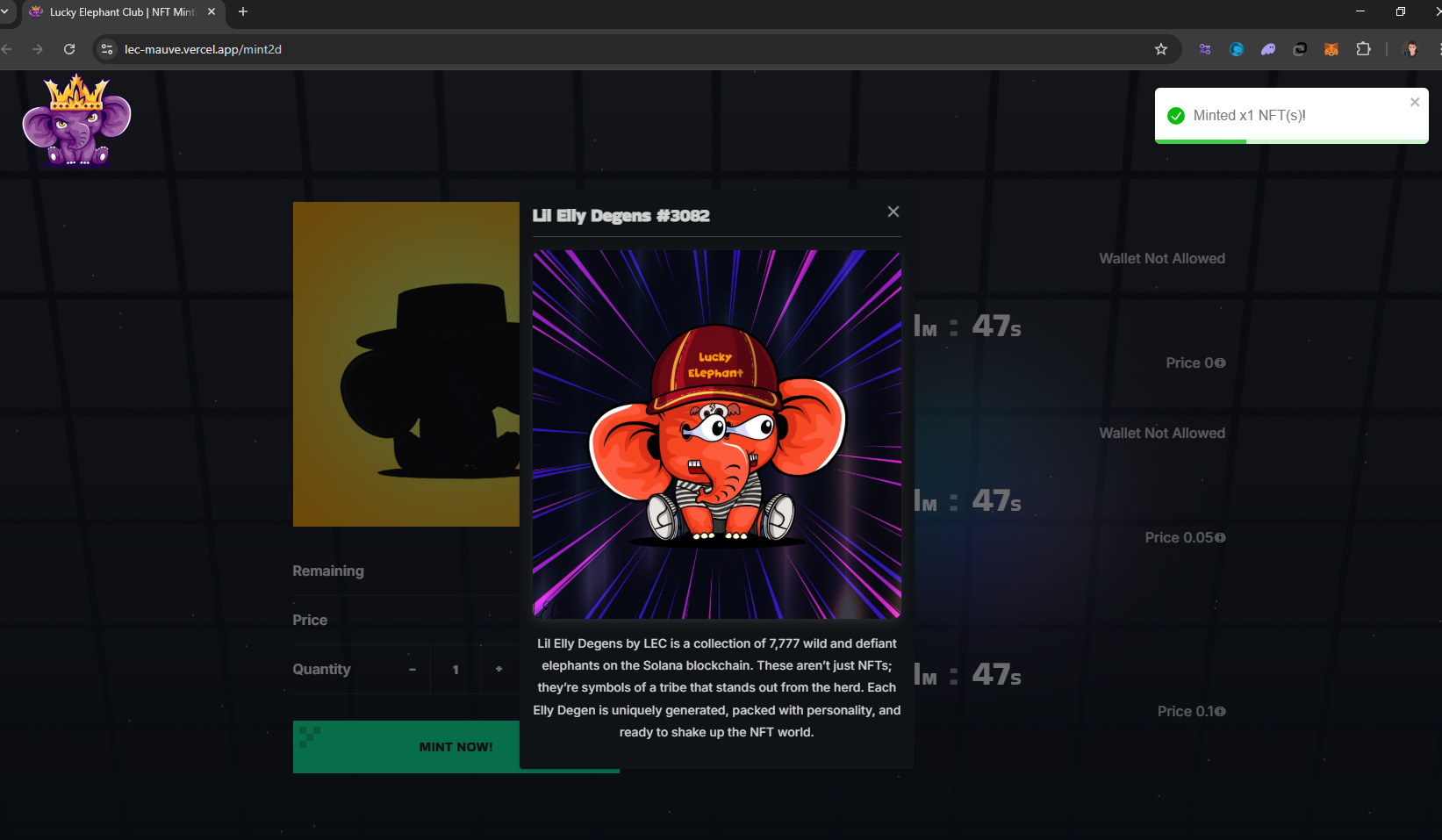
Task: Open the purple grid extension icon
Action: coord(1205,49)
